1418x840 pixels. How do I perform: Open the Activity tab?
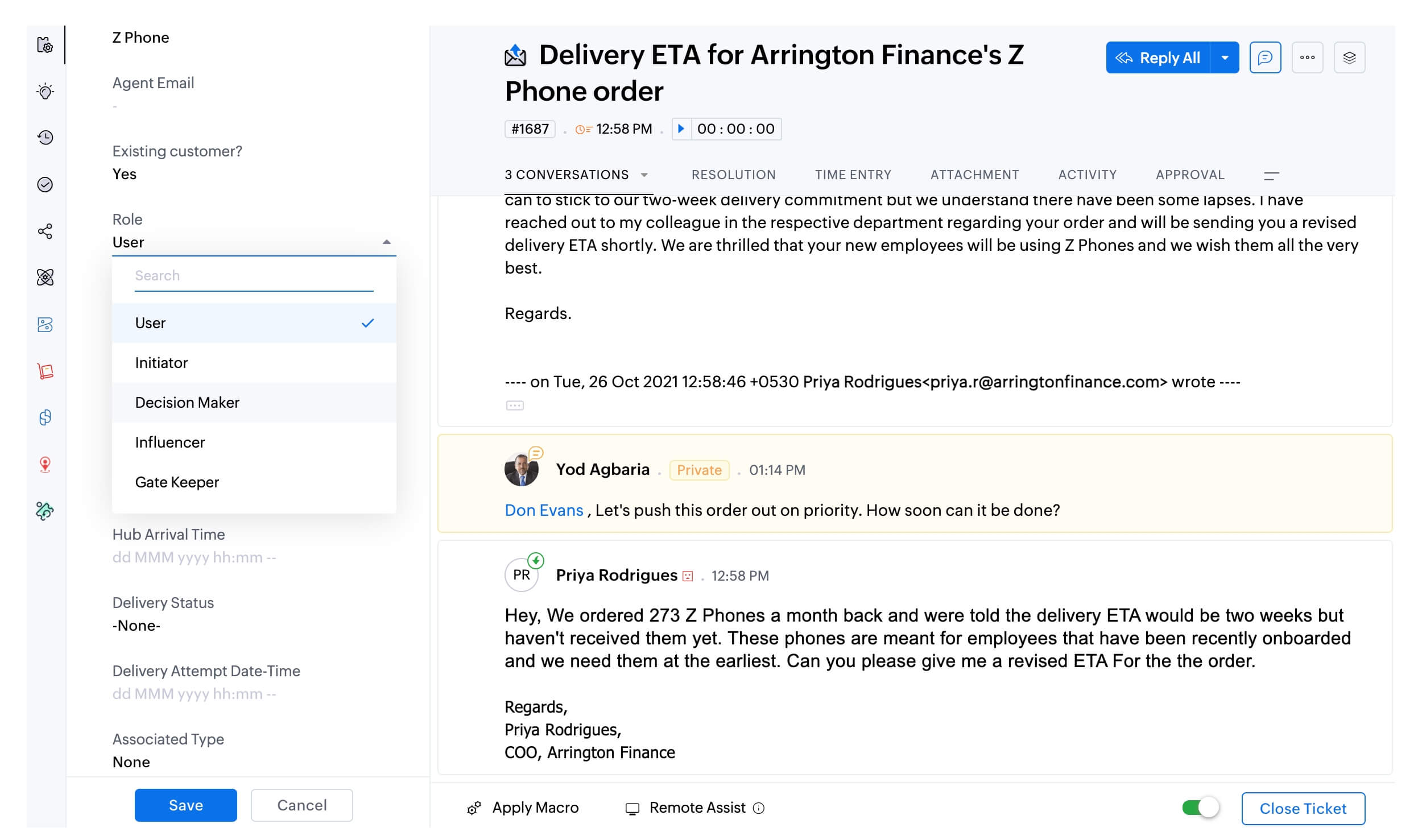click(1087, 175)
